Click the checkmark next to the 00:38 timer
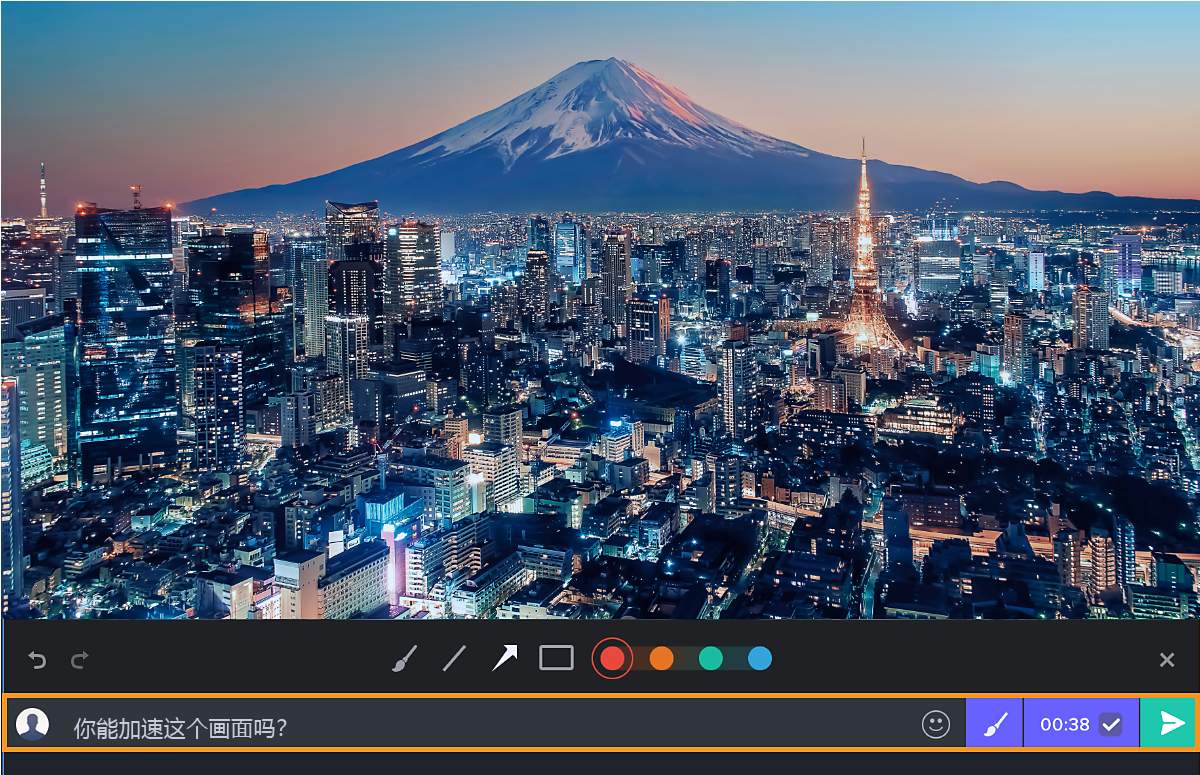The image size is (1200, 775). click(1110, 722)
